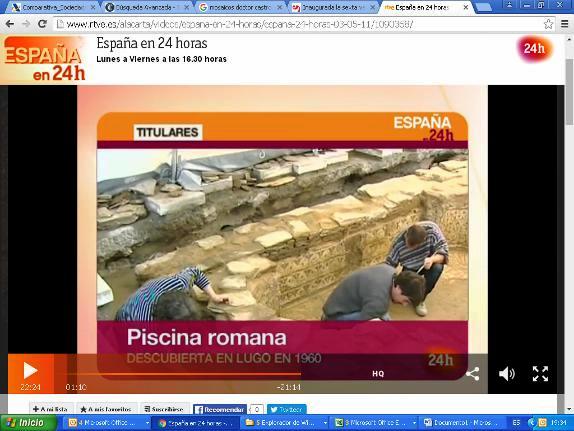
Task: Open the Windows Inicio start menu
Action: tap(29, 423)
